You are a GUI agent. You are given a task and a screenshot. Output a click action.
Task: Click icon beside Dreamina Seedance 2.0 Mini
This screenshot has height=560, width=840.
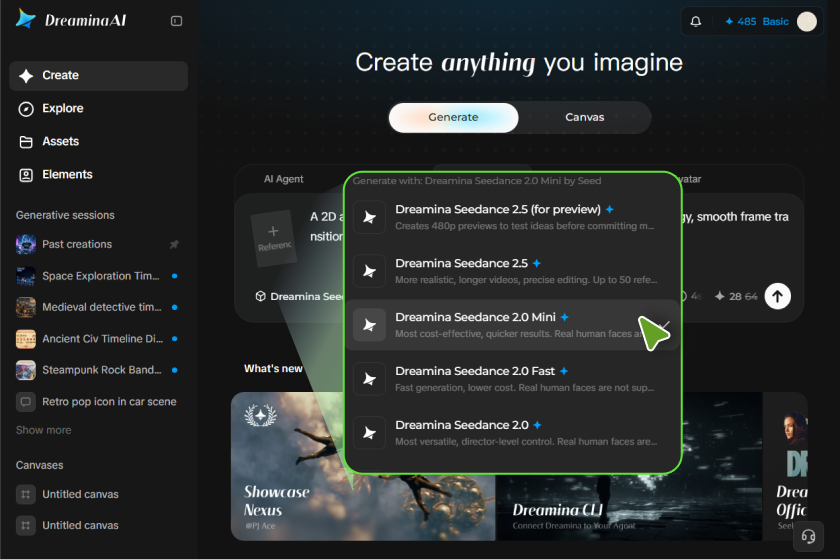[370, 325]
